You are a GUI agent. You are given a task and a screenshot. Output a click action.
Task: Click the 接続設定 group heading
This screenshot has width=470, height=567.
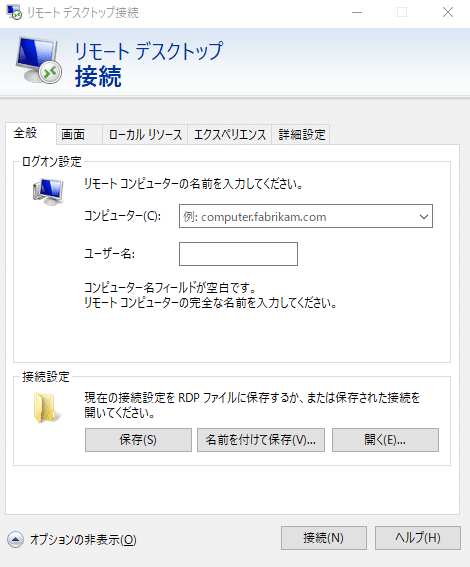click(46, 377)
